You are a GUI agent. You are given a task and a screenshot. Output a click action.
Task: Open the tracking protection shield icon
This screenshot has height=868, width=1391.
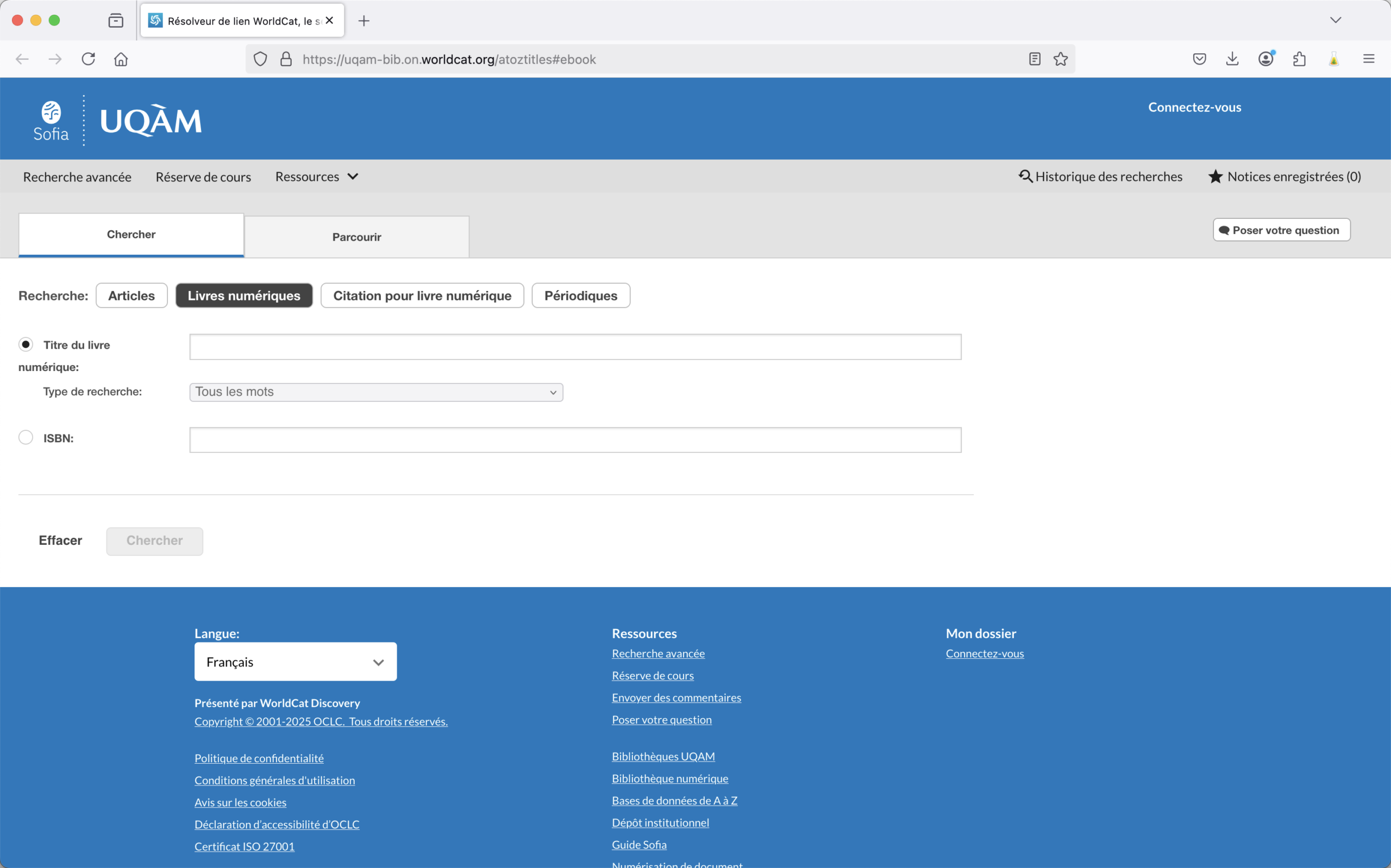click(x=260, y=59)
